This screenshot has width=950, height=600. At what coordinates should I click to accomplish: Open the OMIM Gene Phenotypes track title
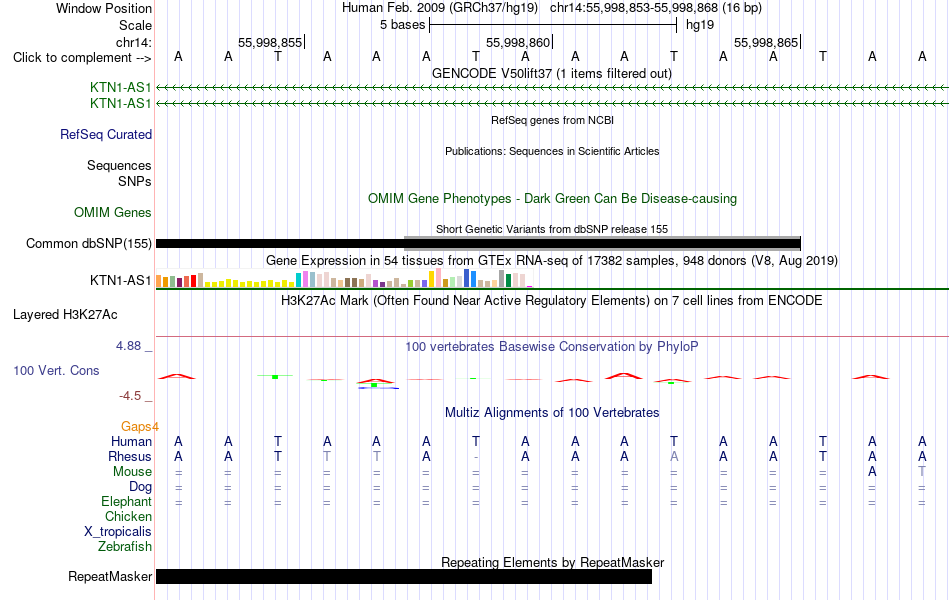click(x=552, y=199)
